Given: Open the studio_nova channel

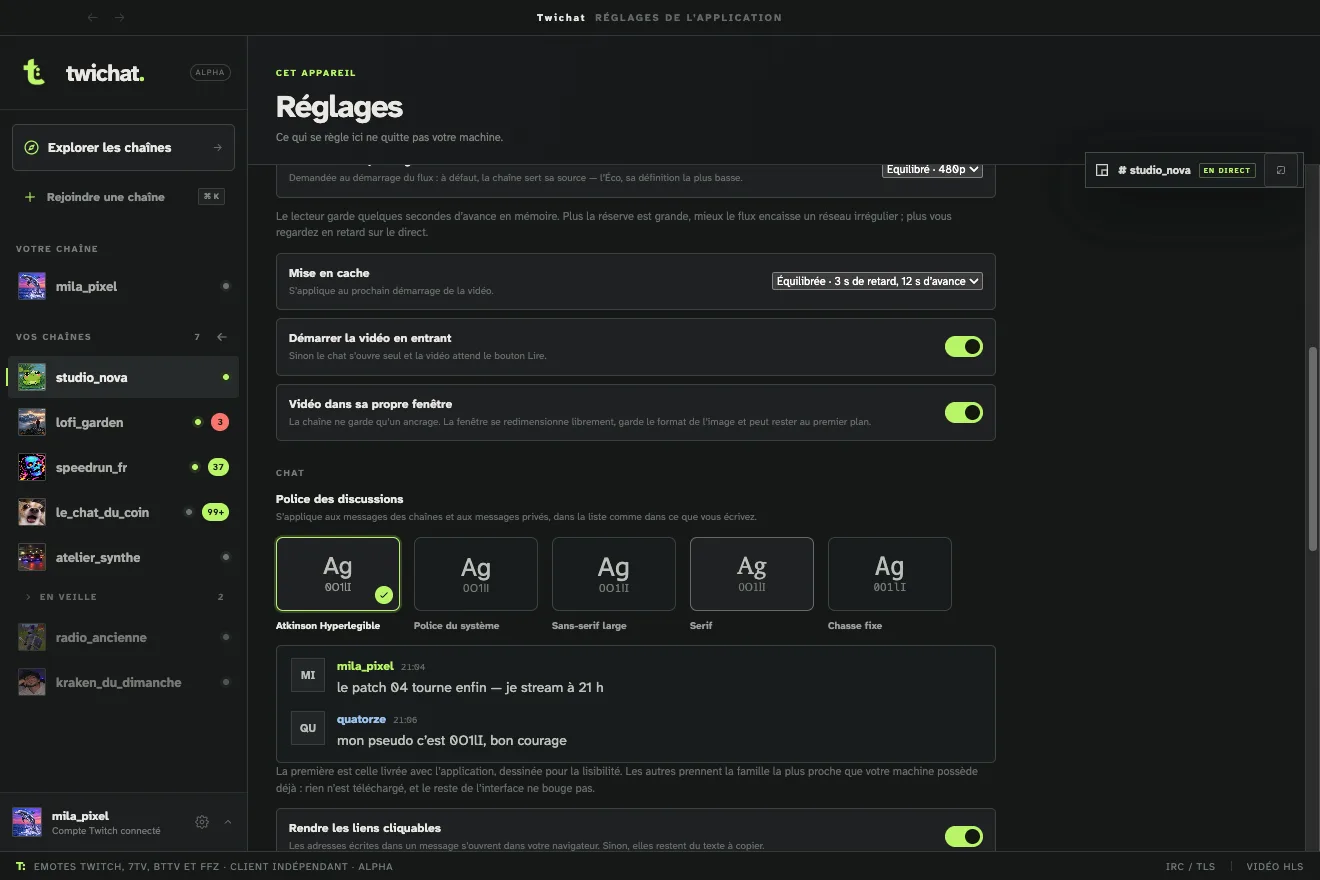Looking at the screenshot, I should (x=123, y=377).
